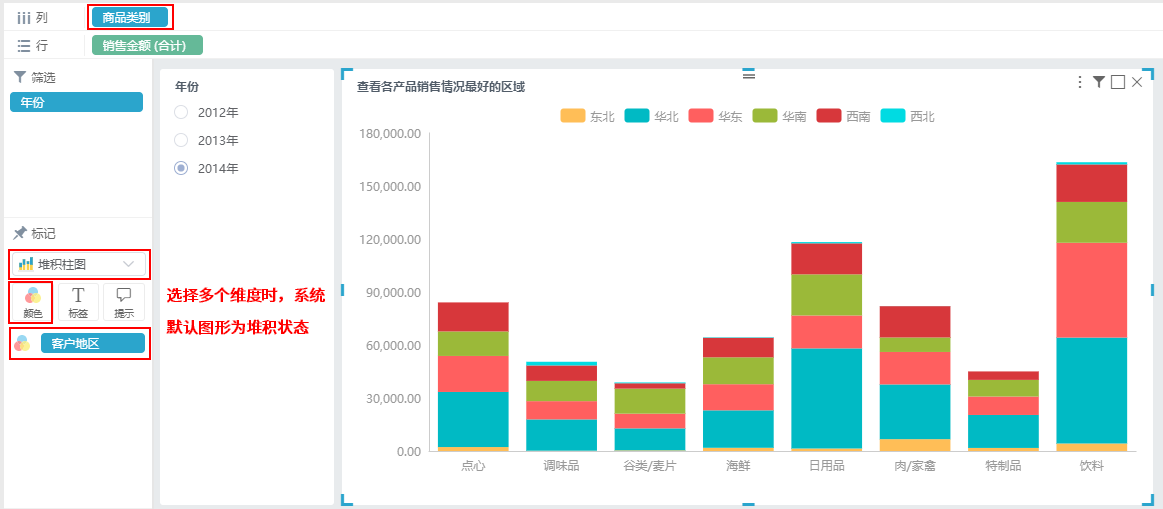The height and width of the screenshot is (509, 1163).
Task: Click the 标签 marks button
Action: (x=78, y=302)
